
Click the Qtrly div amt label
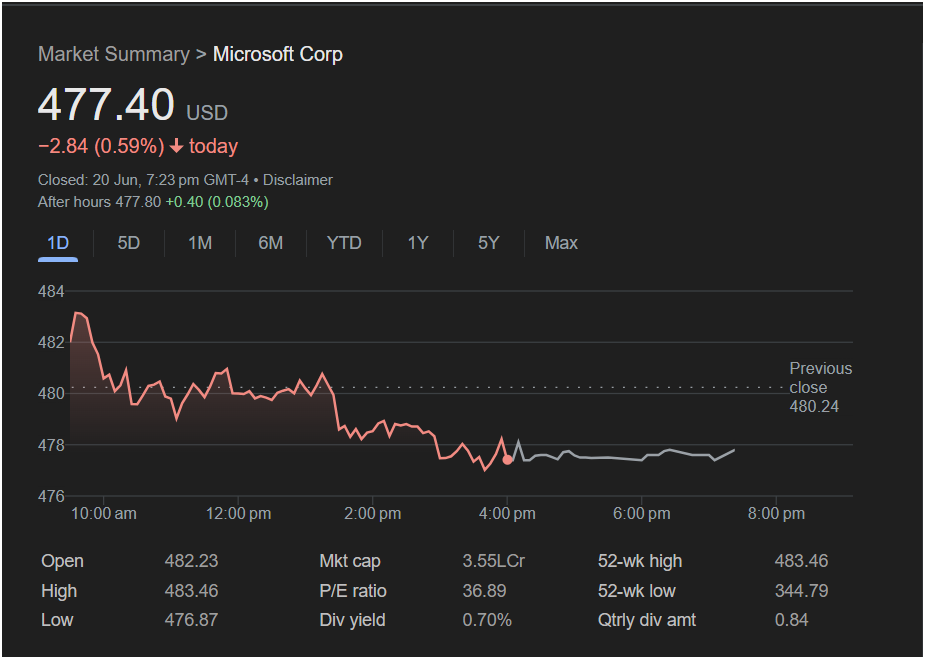(647, 620)
